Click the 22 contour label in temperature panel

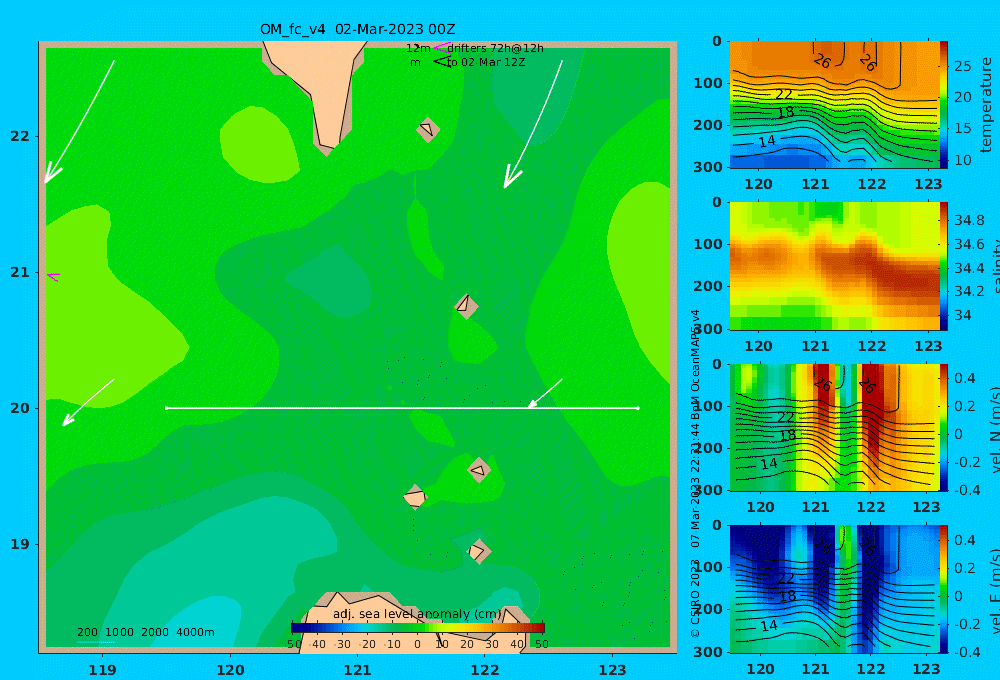[784, 94]
